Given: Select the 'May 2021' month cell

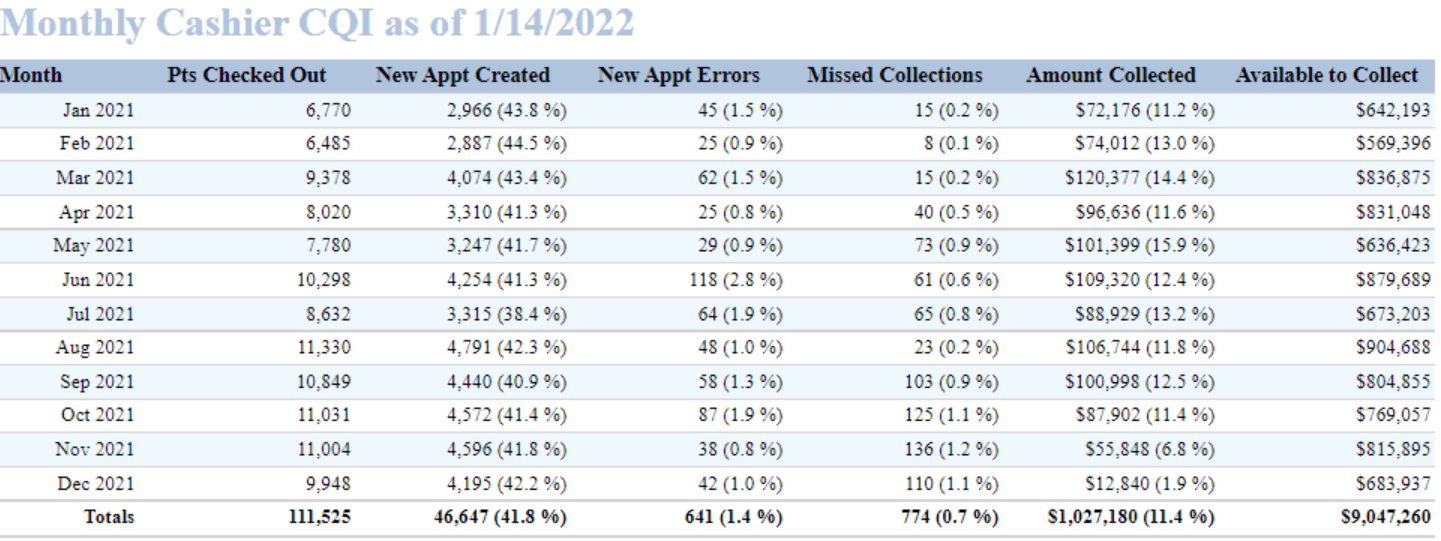Looking at the screenshot, I should point(96,246).
